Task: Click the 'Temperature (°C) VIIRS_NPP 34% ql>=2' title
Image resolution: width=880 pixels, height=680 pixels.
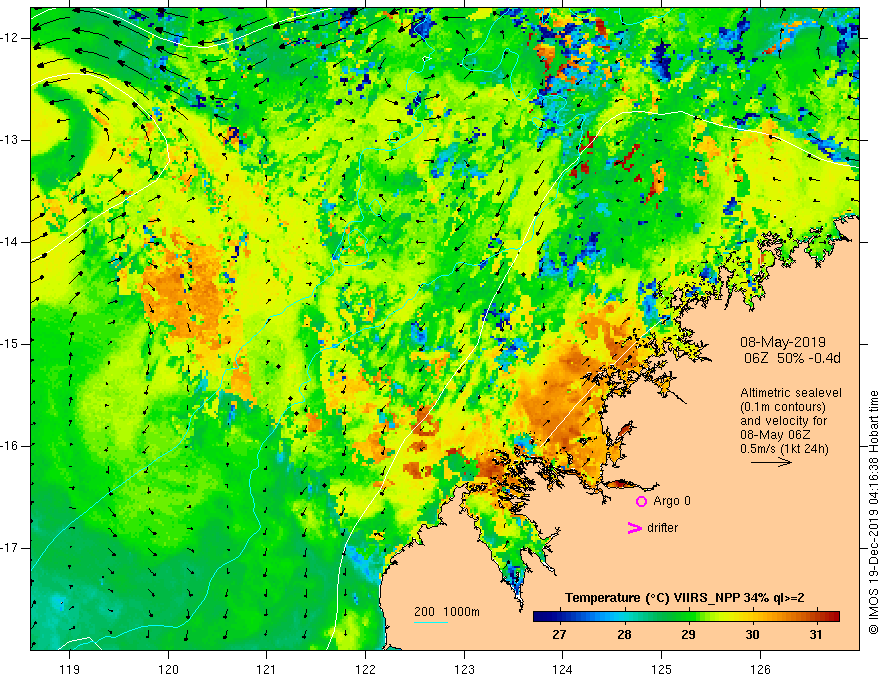Action: coord(685,598)
